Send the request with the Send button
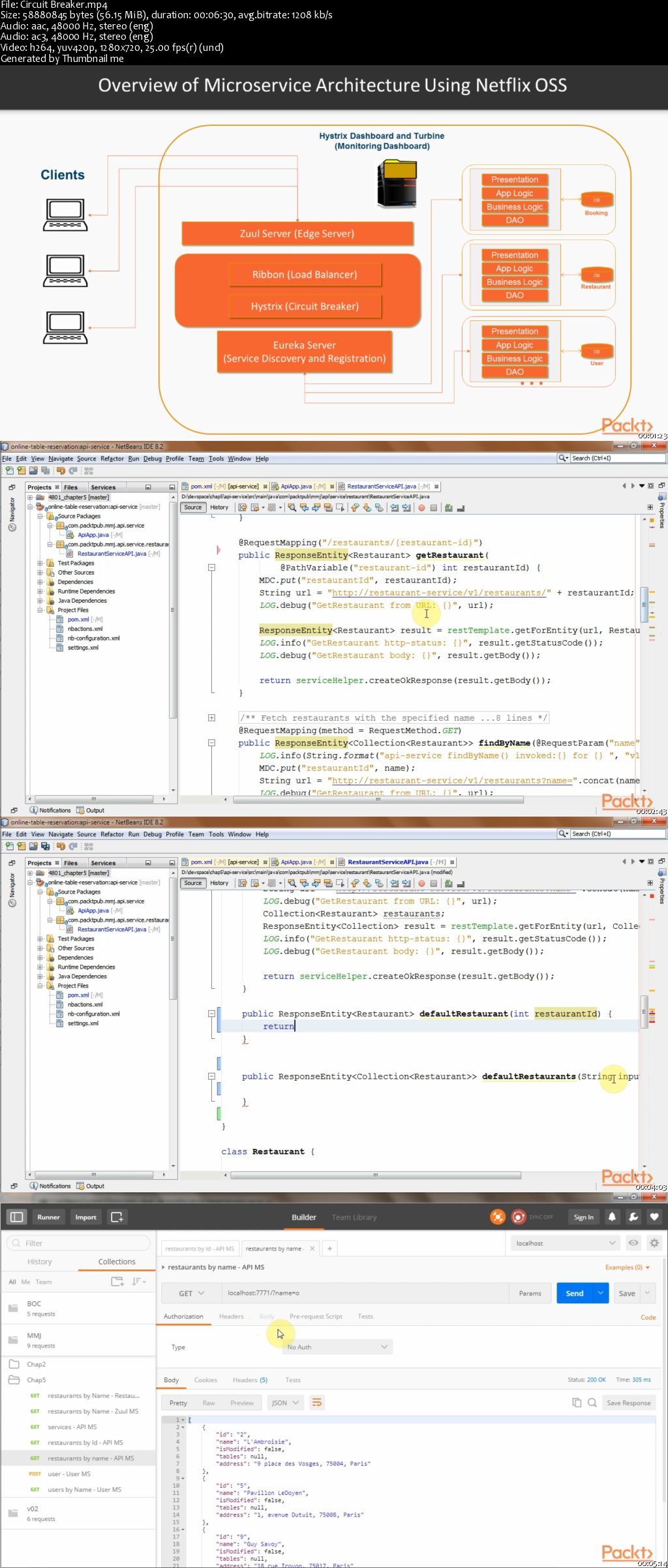668x1568 pixels. coord(575,1293)
